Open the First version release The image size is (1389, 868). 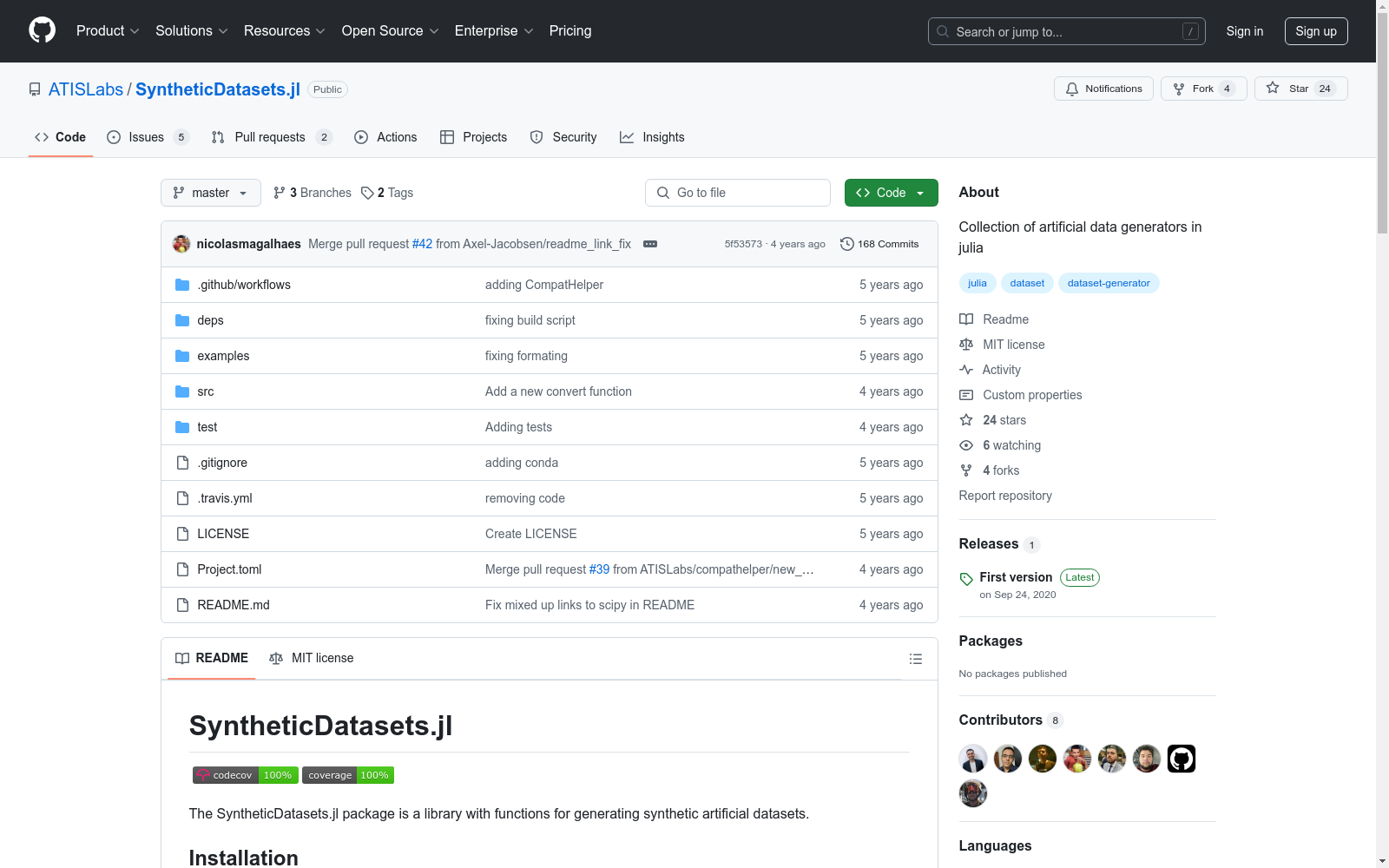[1016, 577]
